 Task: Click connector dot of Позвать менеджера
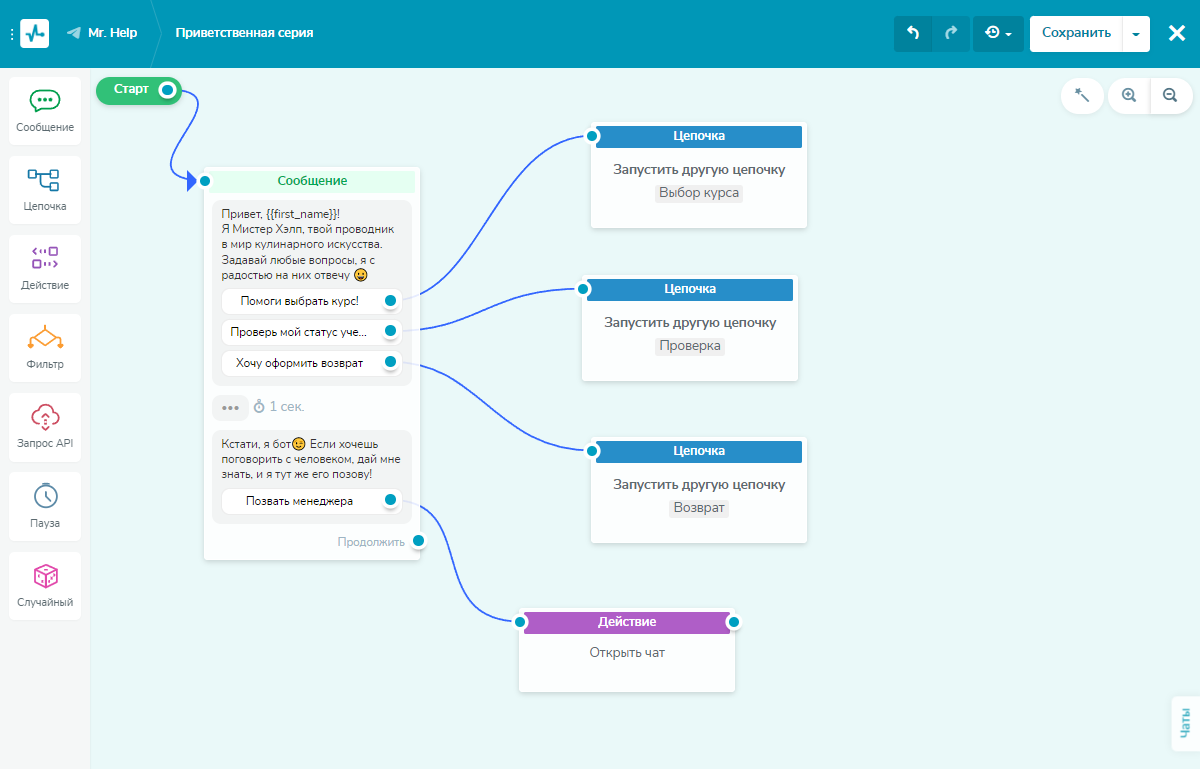pos(391,501)
